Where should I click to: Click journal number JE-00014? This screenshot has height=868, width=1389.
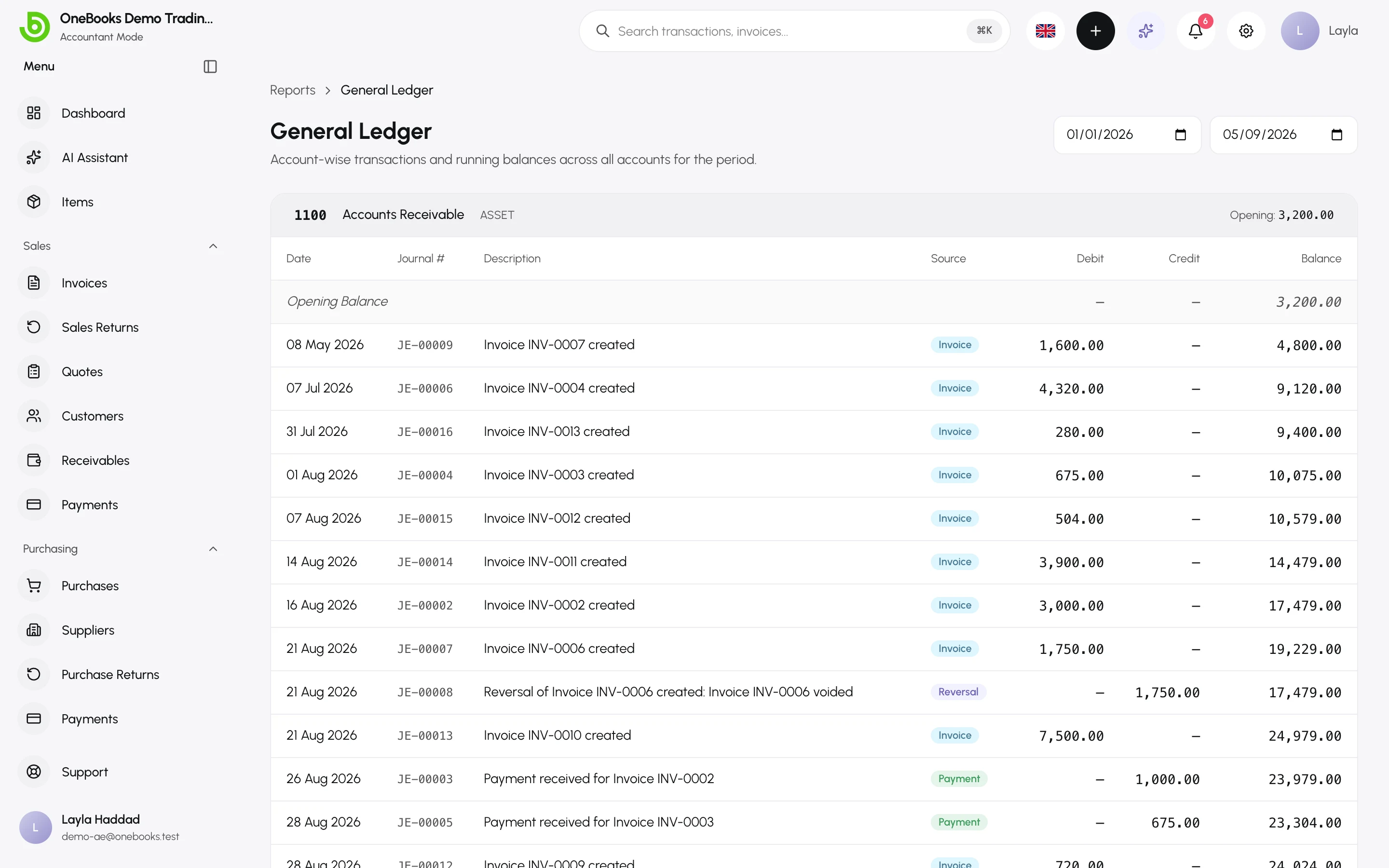[x=425, y=563]
